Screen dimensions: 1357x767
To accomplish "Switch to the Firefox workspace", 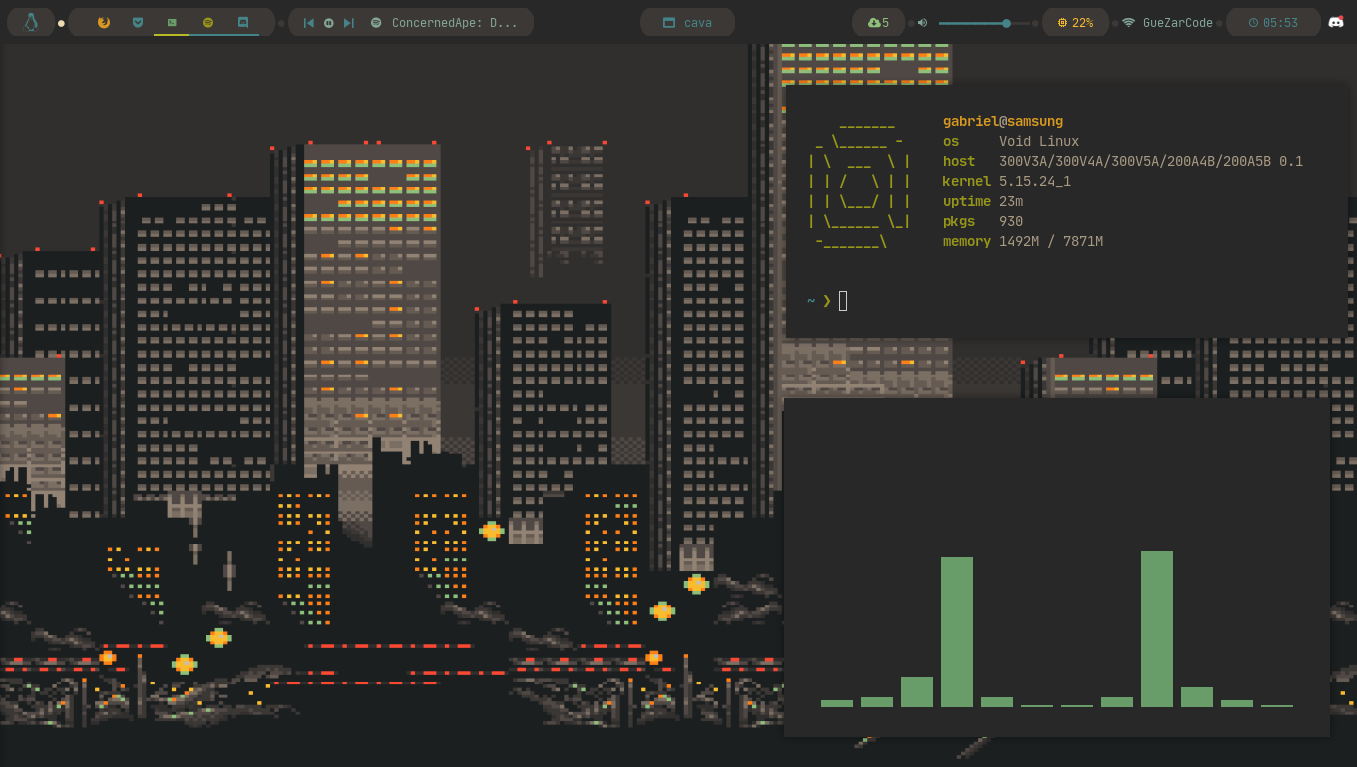I will click(104, 22).
